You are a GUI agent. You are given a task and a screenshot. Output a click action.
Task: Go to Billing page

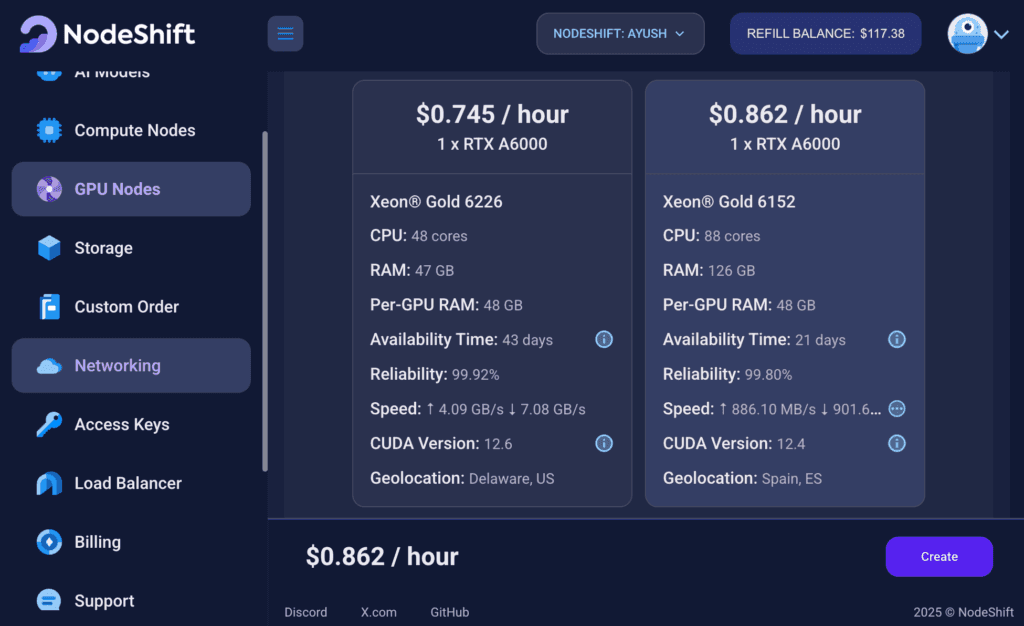pos(131,542)
